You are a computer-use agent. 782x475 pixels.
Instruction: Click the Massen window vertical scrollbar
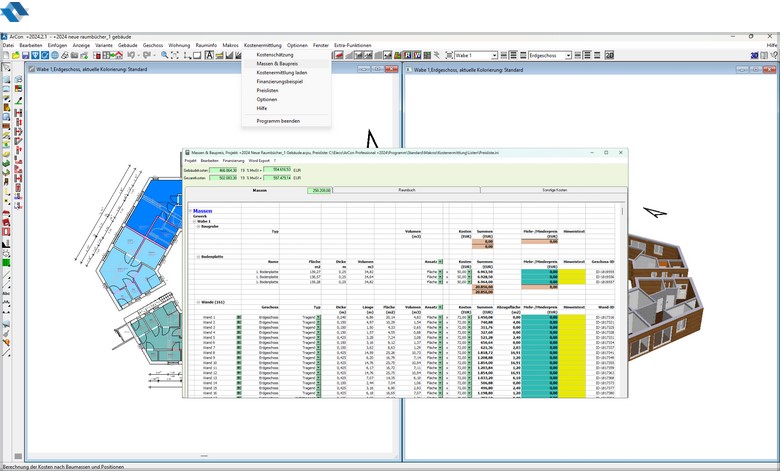pos(622,212)
